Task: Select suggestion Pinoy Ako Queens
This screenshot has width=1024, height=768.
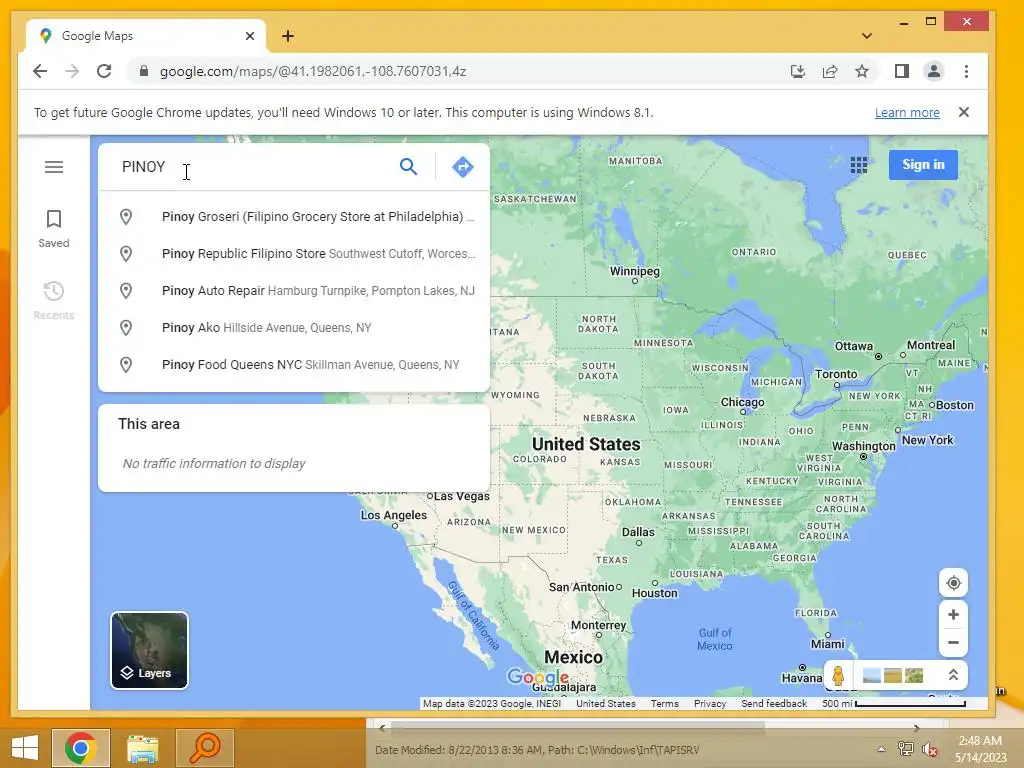Action: pyautogui.click(x=294, y=327)
